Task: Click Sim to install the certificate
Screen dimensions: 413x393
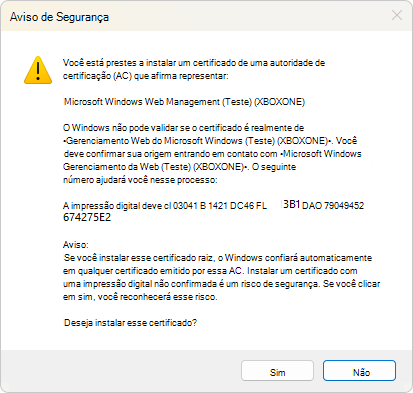Action: point(277,371)
